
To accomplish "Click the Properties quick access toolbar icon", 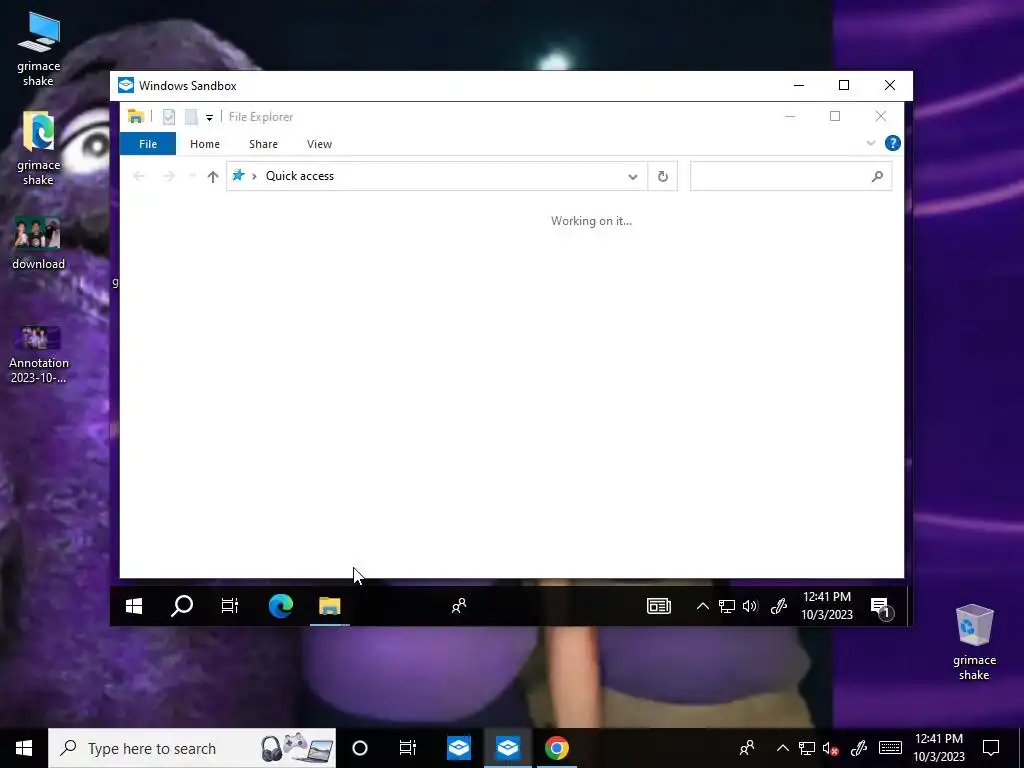I will point(168,117).
